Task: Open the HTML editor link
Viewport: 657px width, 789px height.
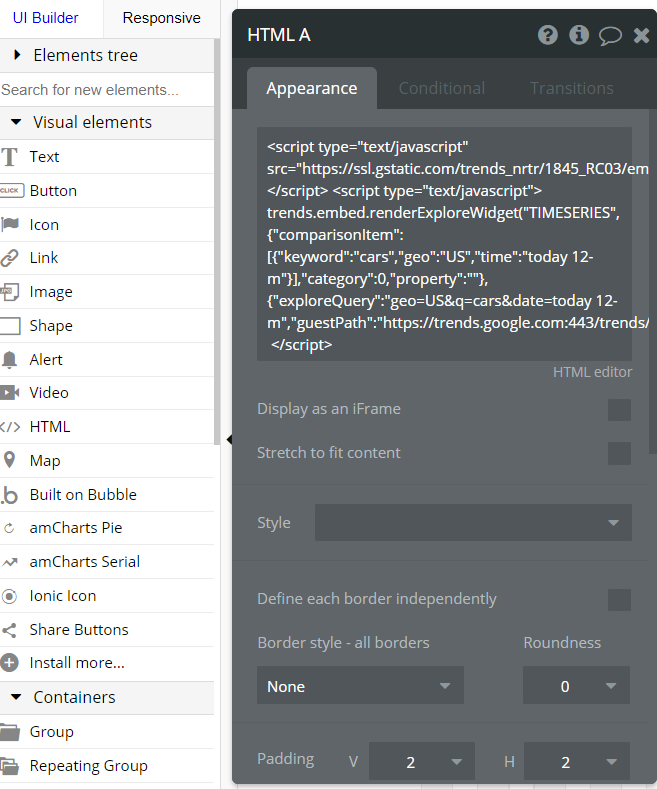Action: [x=592, y=372]
